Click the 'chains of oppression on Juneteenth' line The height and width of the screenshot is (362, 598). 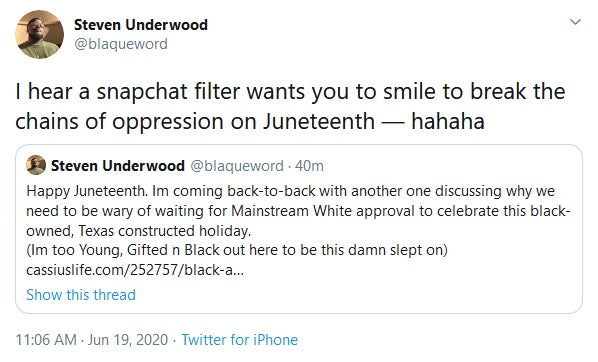(x=195, y=121)
